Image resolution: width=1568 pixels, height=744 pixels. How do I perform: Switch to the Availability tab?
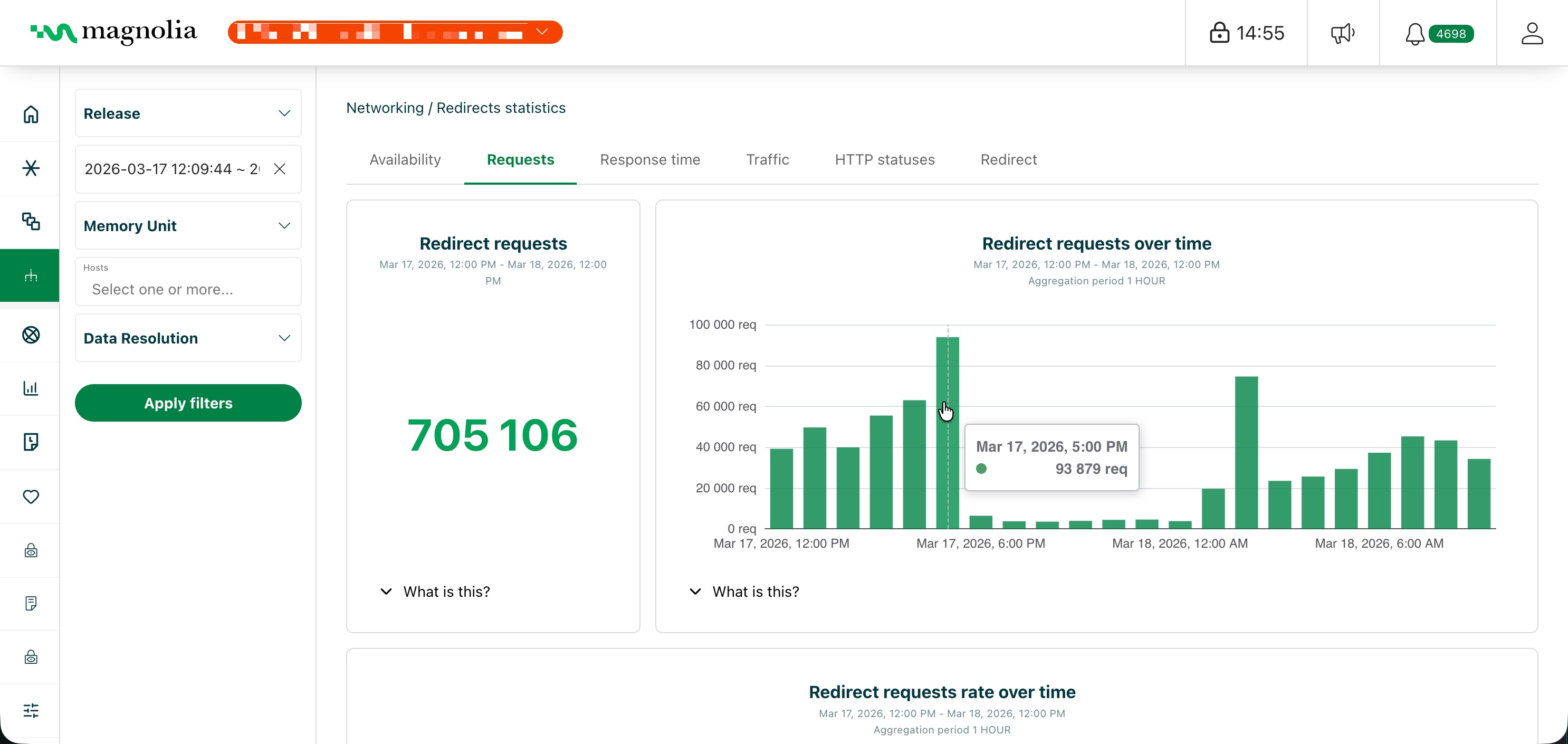405,159
